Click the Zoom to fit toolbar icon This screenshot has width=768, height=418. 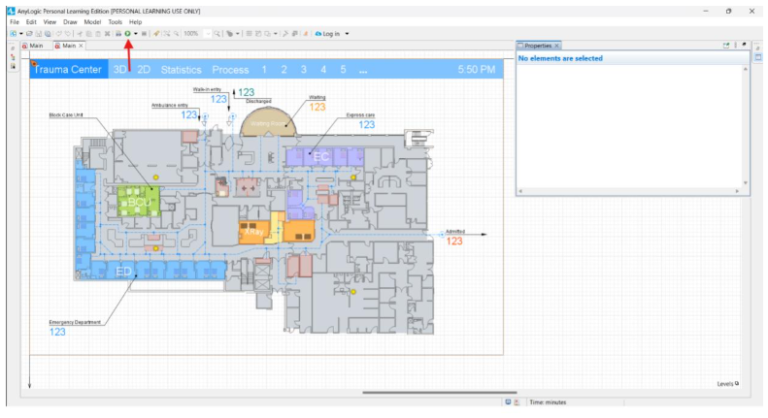coord(167,34)
